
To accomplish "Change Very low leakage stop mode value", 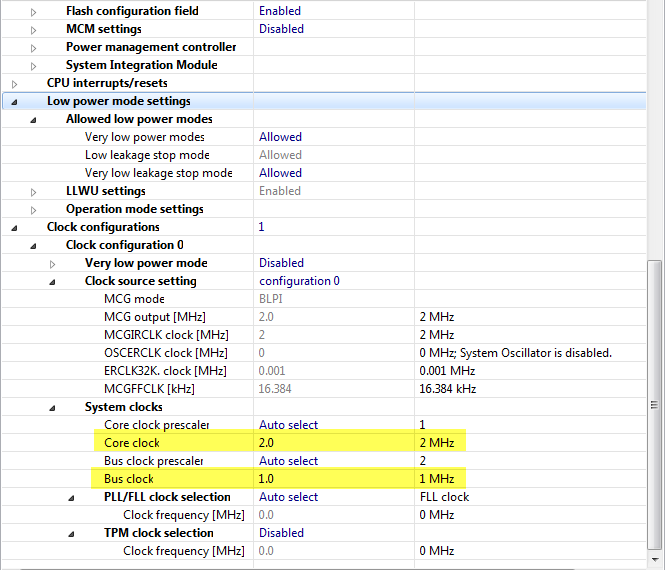I will 280,173.
